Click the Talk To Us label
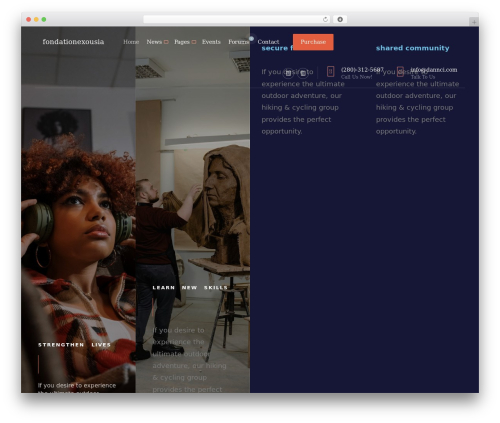 tap(423, 77)
